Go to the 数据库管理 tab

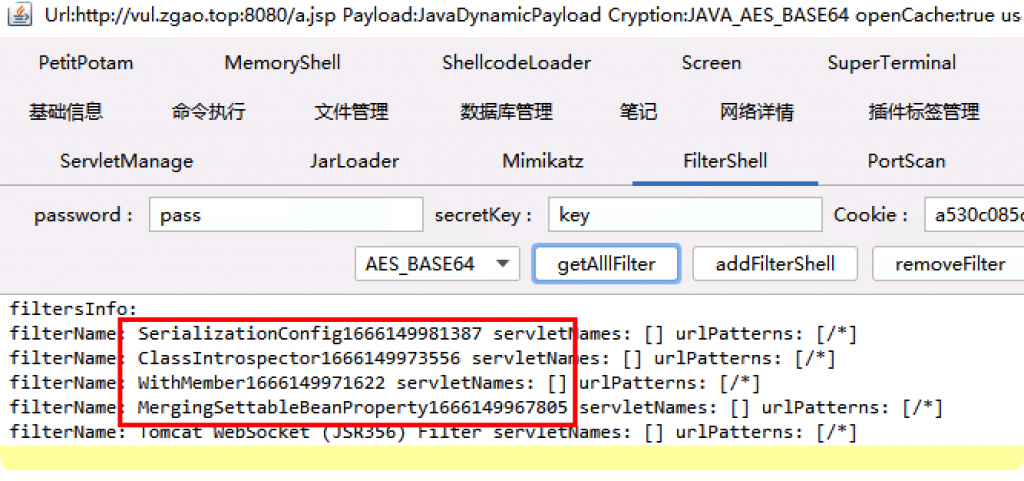click(506, 112)
